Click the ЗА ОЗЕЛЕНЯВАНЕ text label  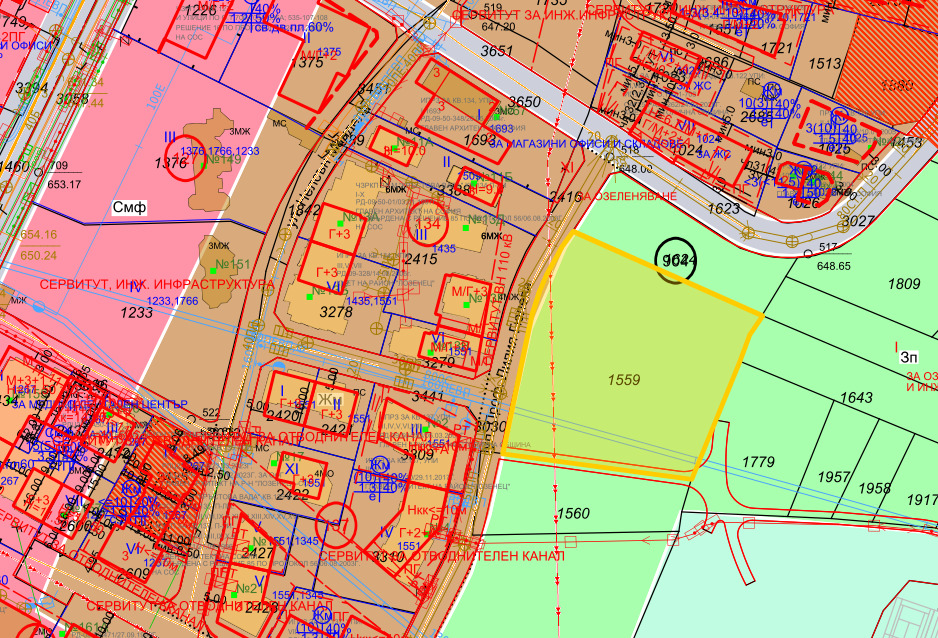click(628, 196)
